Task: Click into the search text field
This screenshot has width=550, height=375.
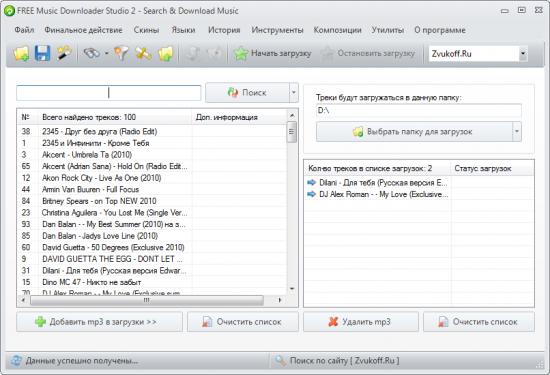Action: click(x=108, y=93)
